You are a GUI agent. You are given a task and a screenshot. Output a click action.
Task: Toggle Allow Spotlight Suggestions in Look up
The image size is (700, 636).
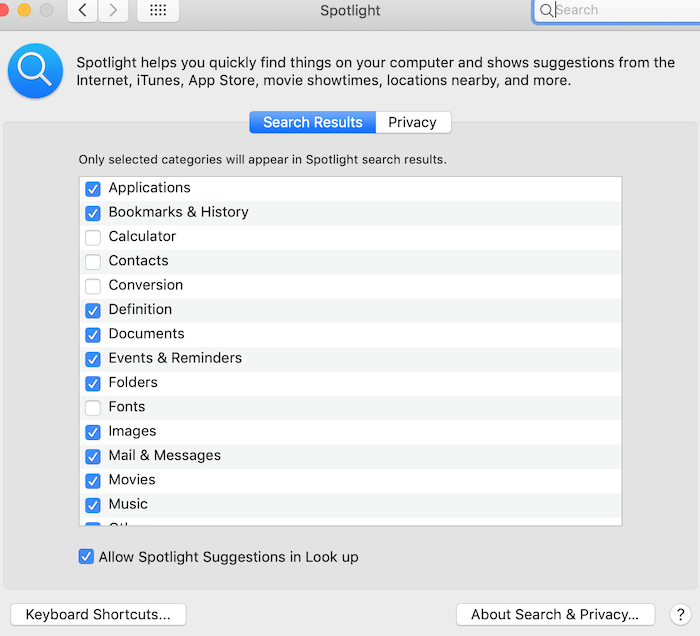click(86, 557)
